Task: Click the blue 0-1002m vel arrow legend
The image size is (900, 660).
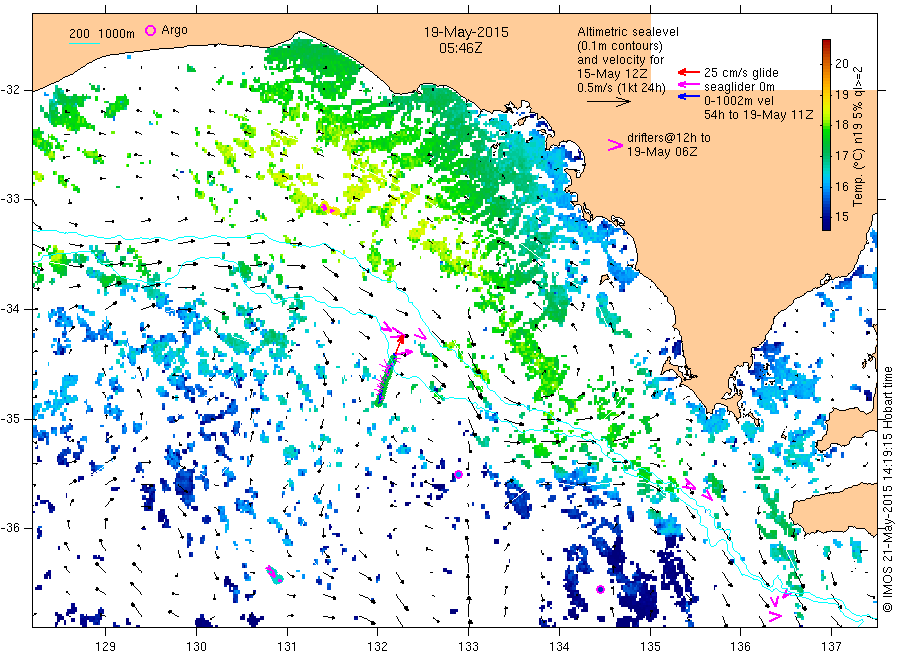Action: (688, 97)
